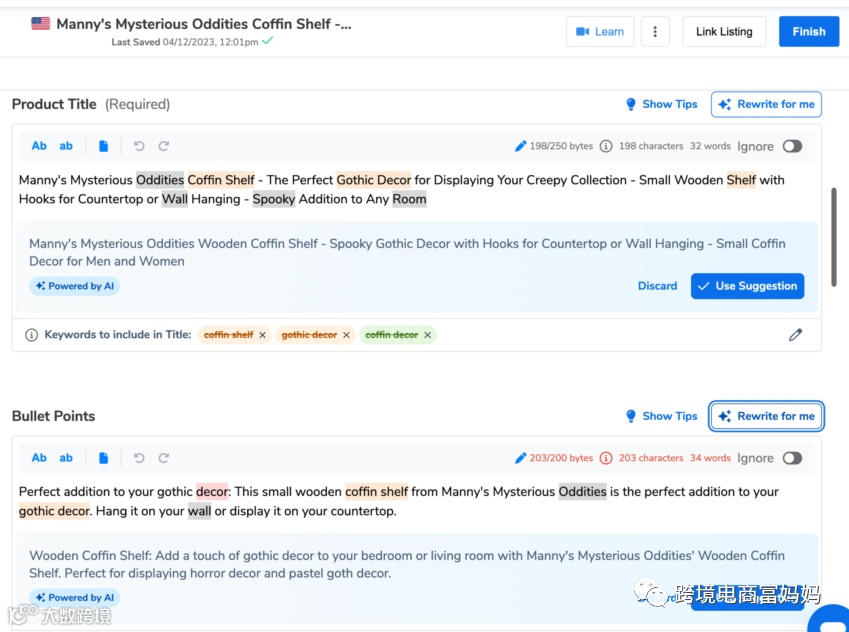849x632 pixels.
Task: Show Tips for Bullet Points
Action: [662, 416]
